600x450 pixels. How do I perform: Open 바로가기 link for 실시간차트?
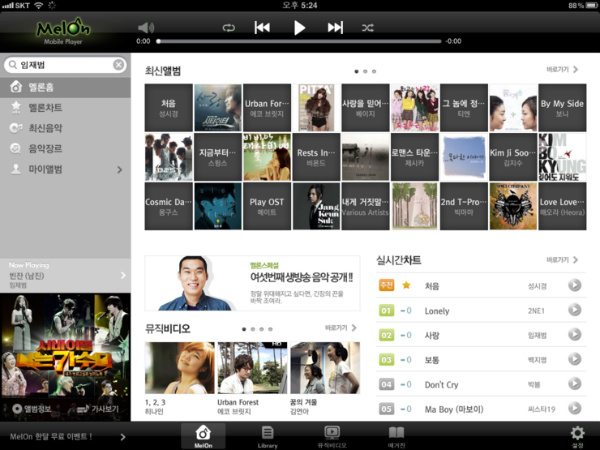(562, 260)
